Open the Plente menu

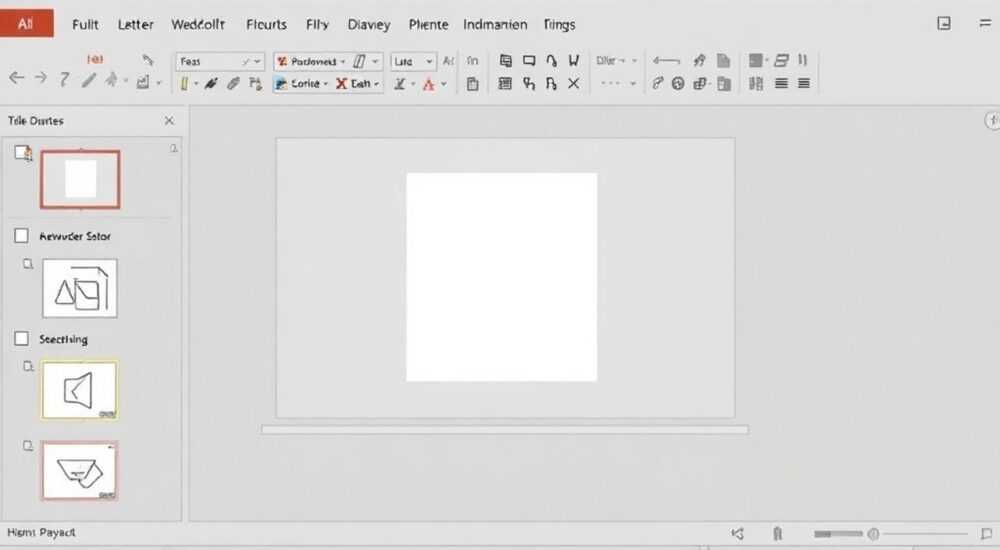click(x=428, y=24)
